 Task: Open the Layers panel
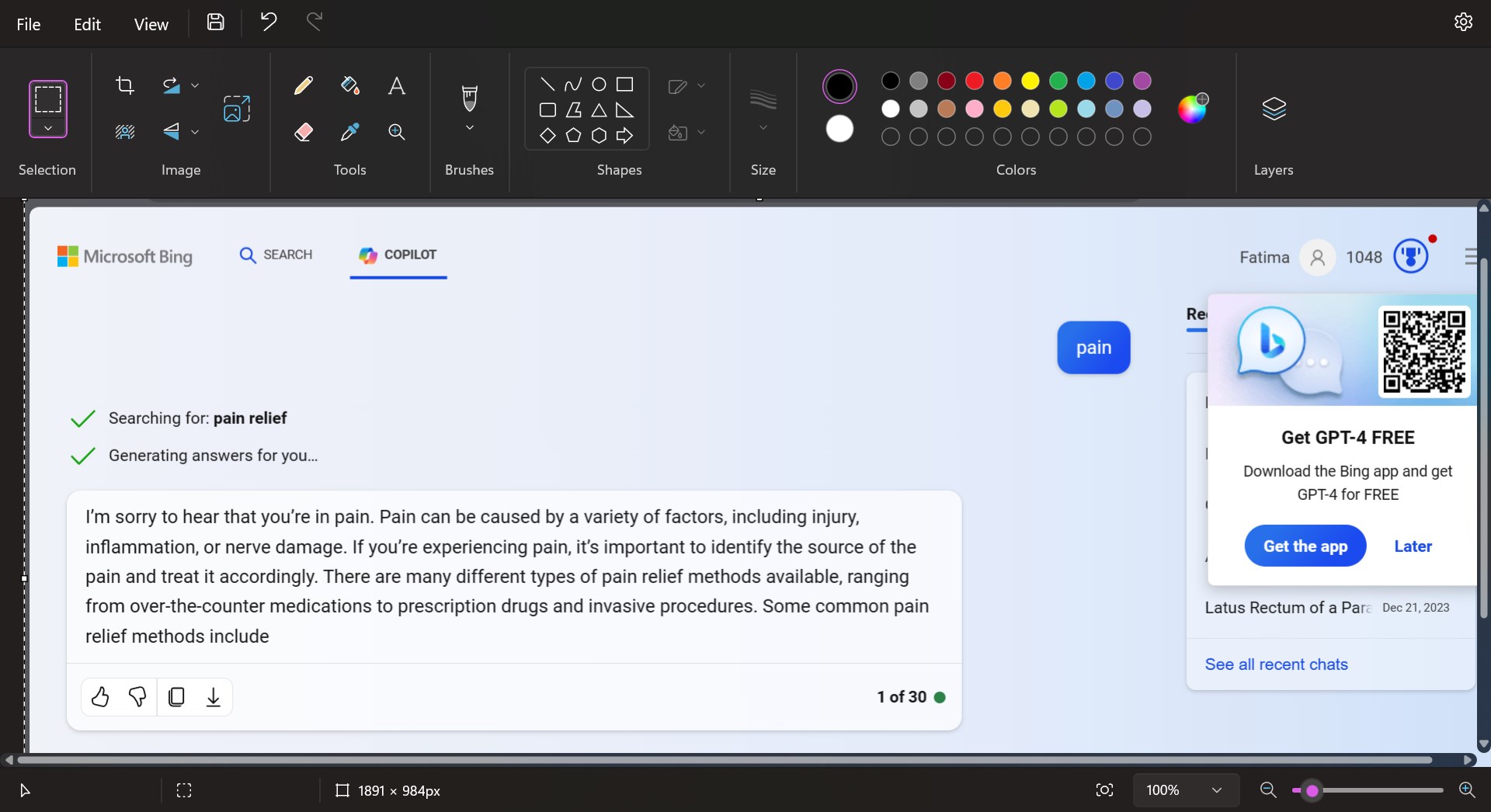tap(1274, 109)
